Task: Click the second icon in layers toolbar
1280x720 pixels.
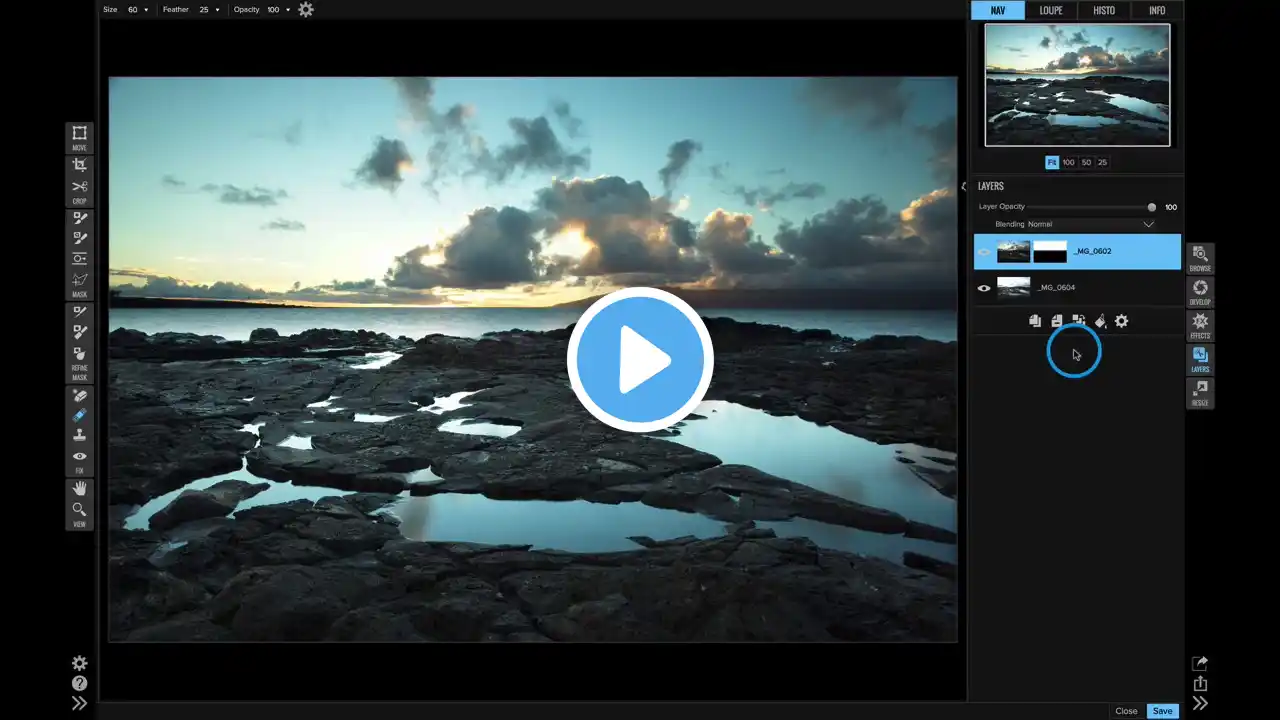Action: (1056, 321)
